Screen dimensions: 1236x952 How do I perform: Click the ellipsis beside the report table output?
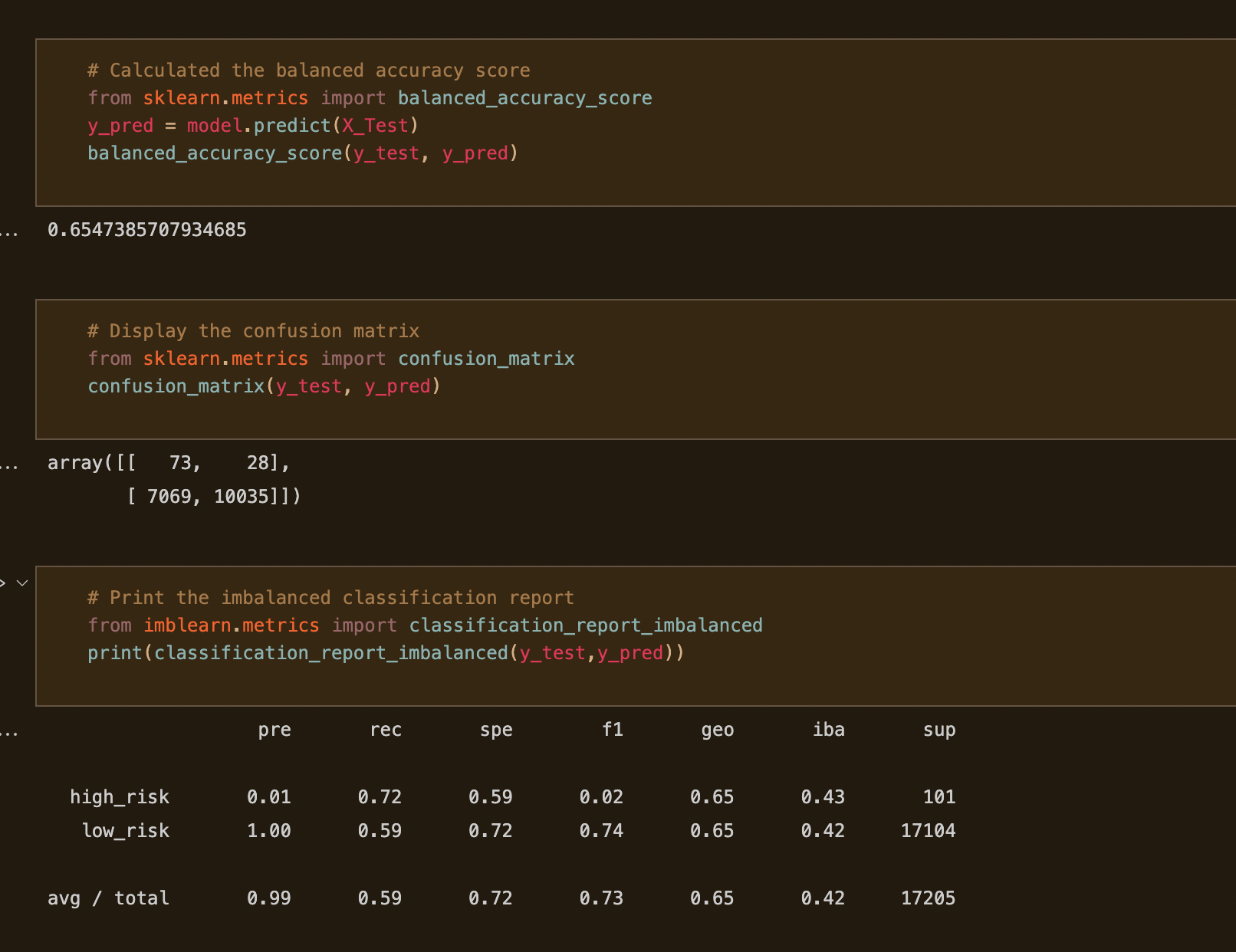point(9,732)
